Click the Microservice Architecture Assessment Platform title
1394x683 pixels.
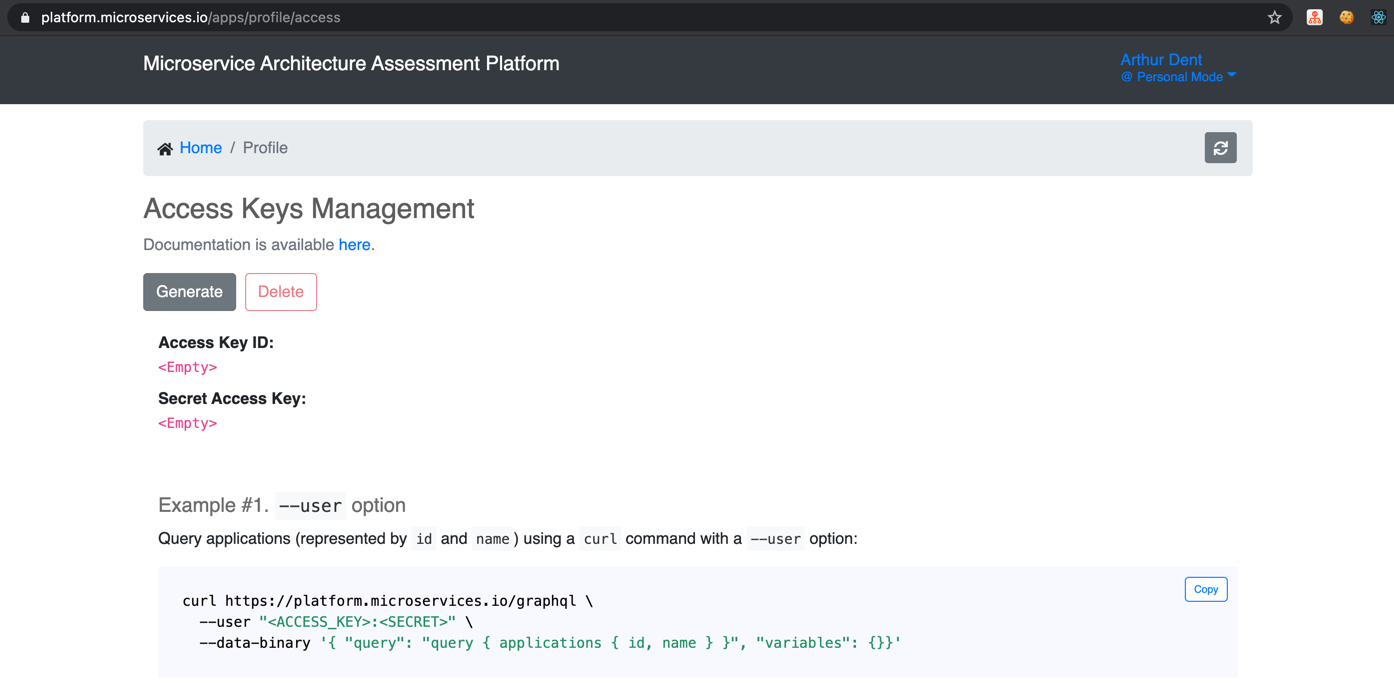click(x=351, y=63)
